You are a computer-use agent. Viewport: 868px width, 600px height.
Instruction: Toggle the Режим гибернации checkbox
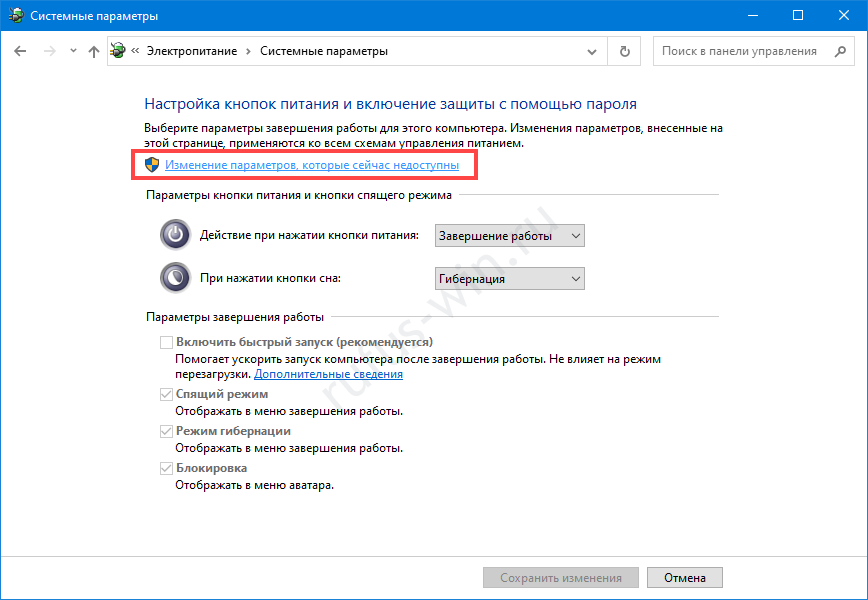click(x=166, y=431)
